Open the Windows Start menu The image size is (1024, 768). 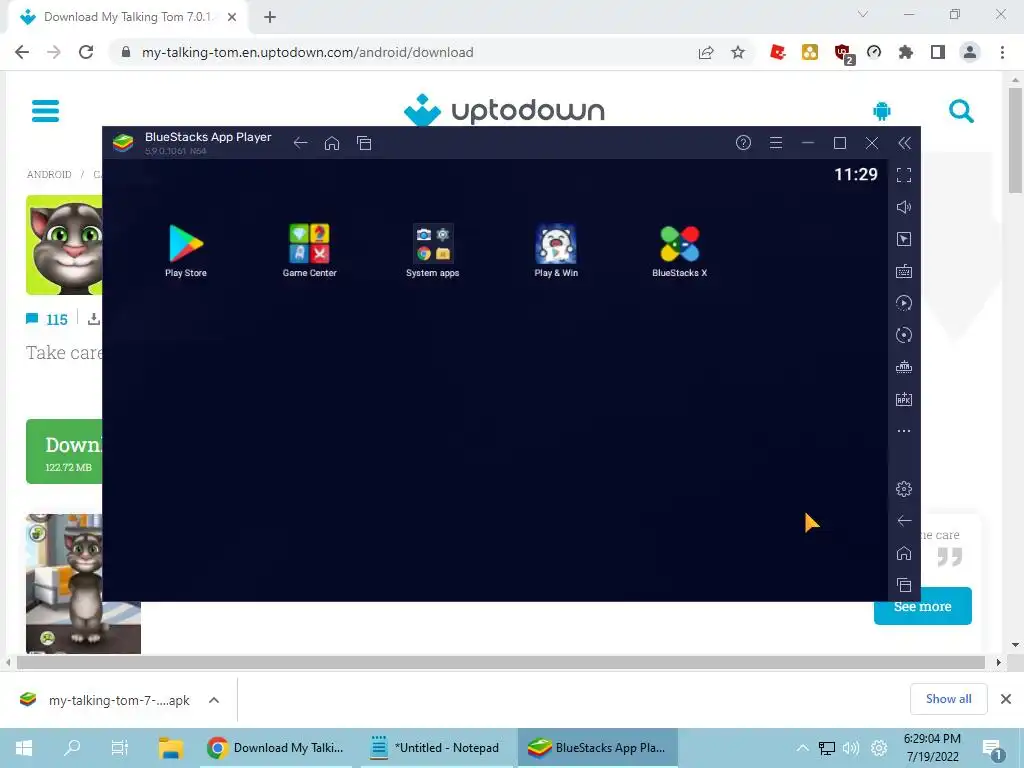pyautogui.click(x=24, y=748)
